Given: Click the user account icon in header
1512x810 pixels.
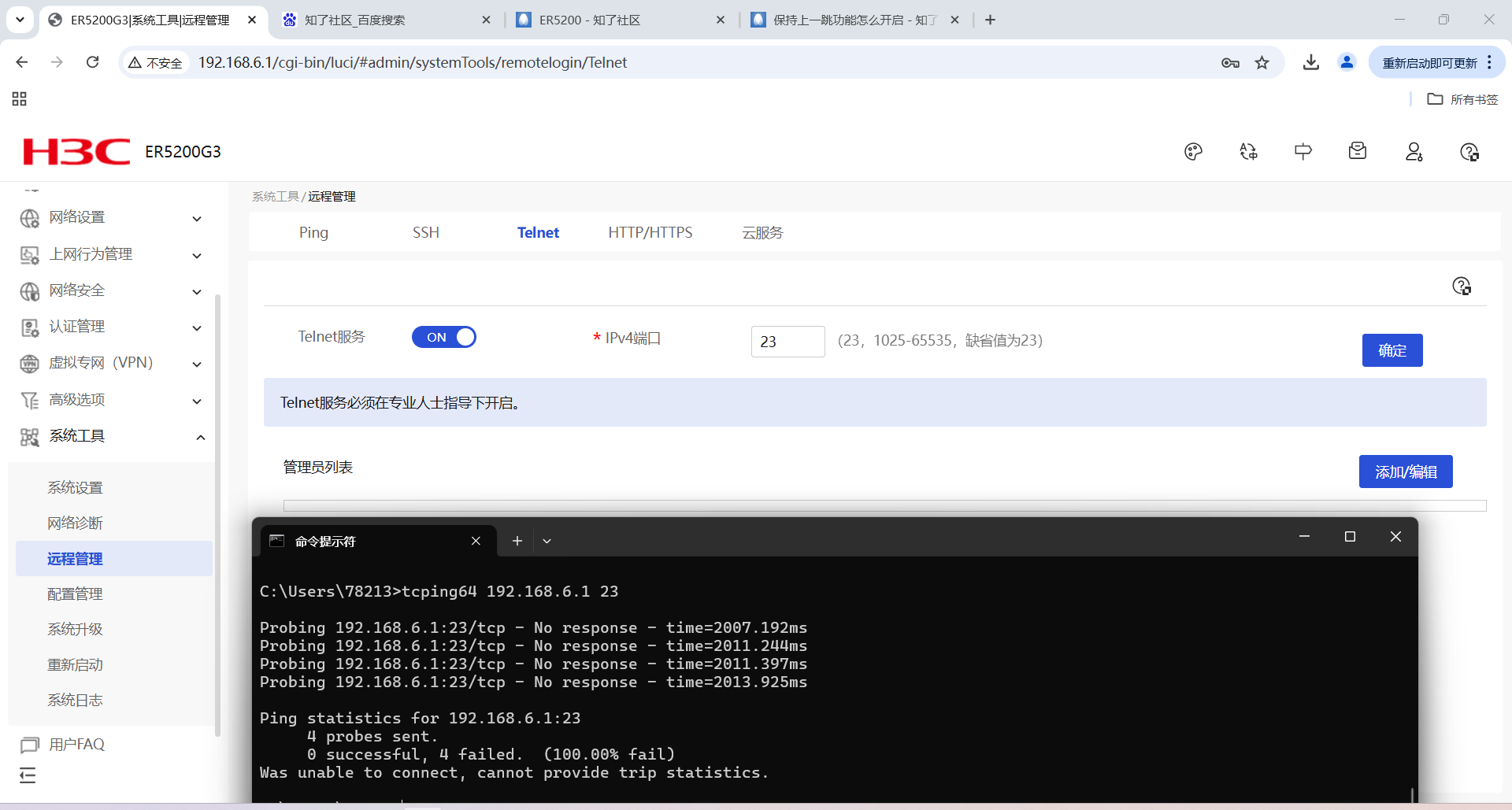Looking at the screenshot, I should (x=1414, y=152).
